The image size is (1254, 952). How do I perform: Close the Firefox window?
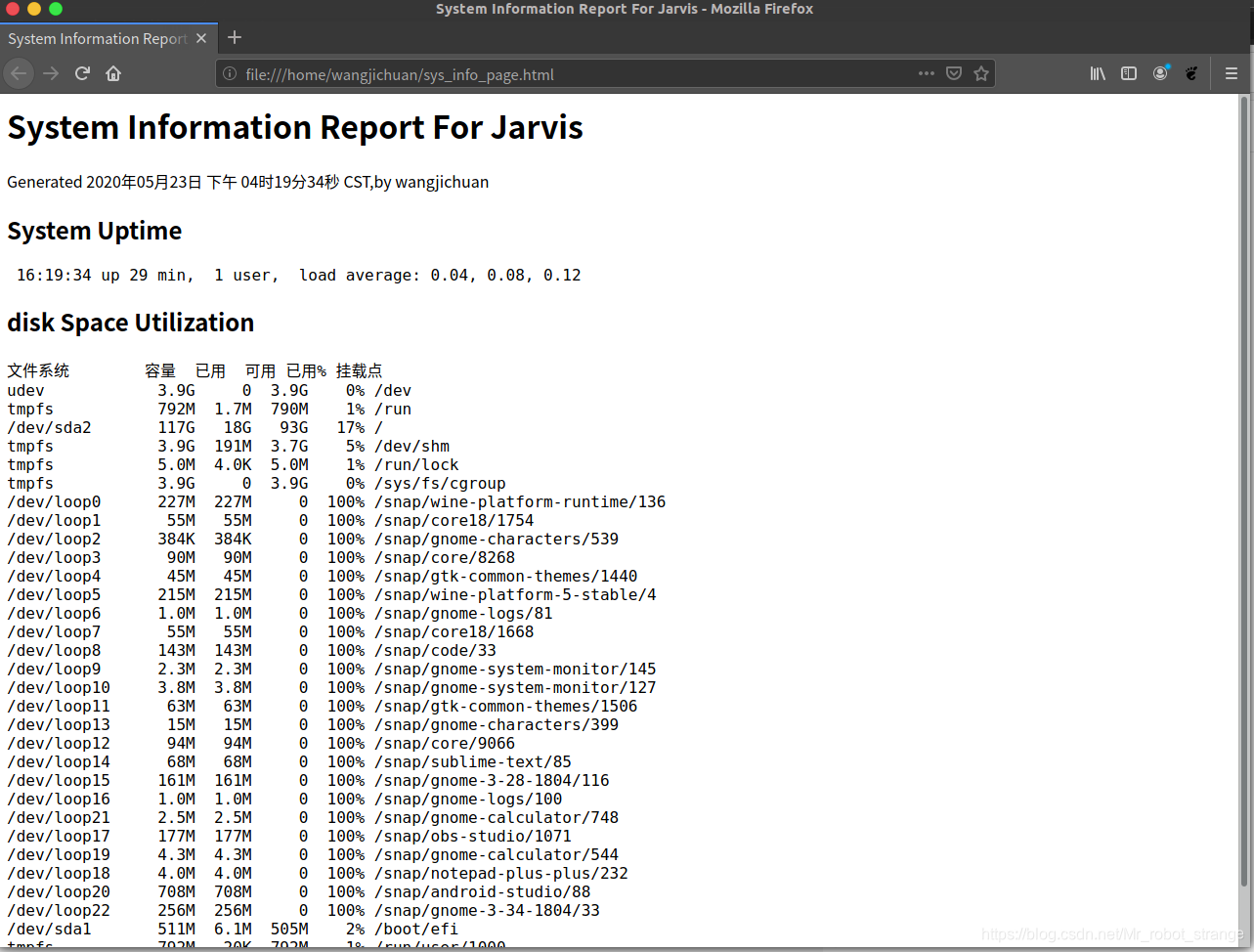12,9
